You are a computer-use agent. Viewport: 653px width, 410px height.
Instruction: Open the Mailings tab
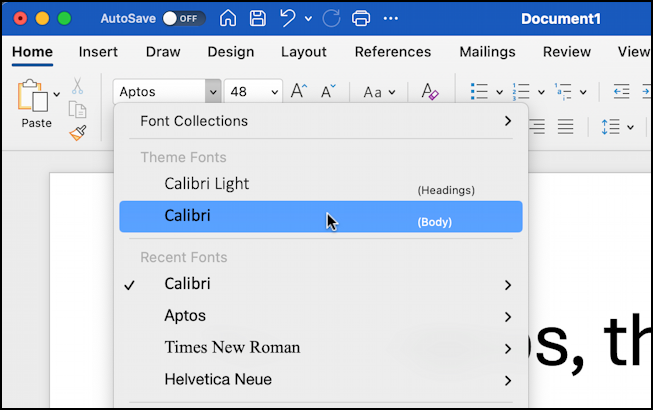pyautogui.click(x=487, y=52)
